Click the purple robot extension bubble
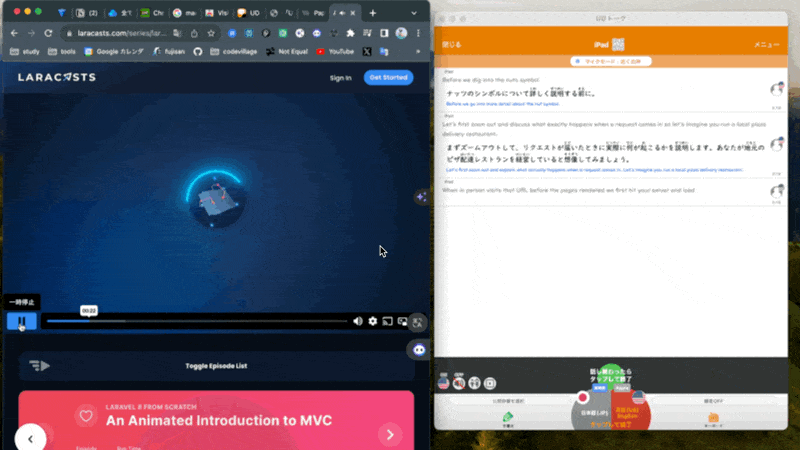The image size is (800, 450). 419,350
